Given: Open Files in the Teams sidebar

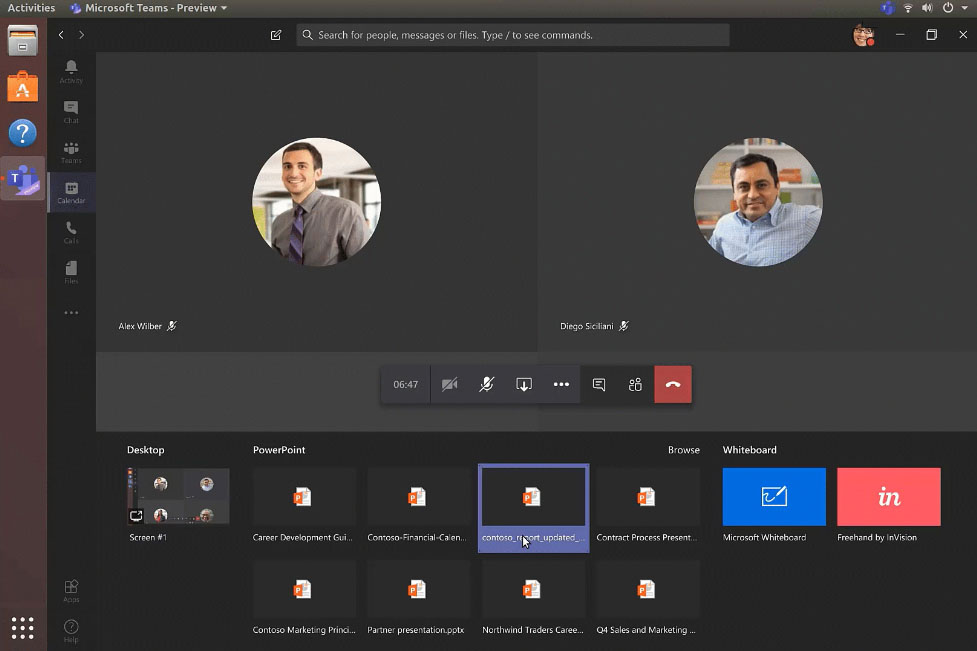Looking at the screenshot, I should 71,272.
